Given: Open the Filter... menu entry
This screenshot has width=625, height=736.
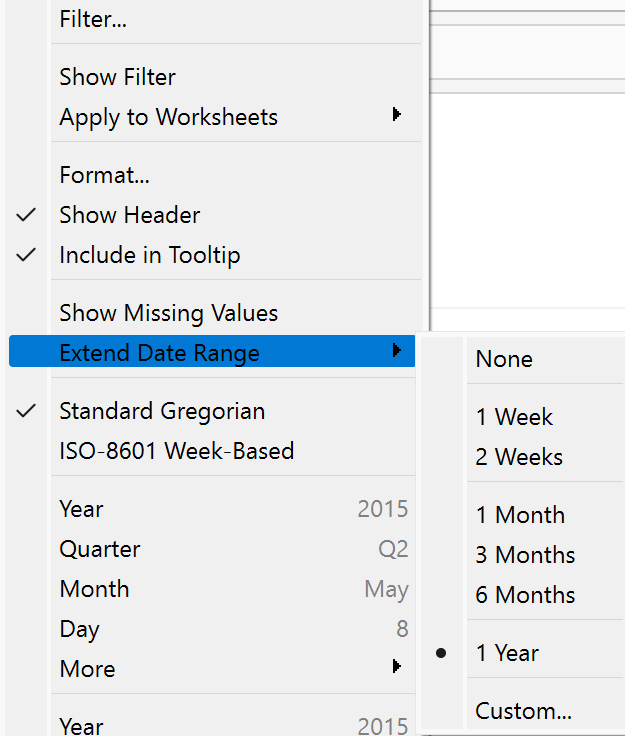Looking at the screenshot, I should click(x=93, y=19).
